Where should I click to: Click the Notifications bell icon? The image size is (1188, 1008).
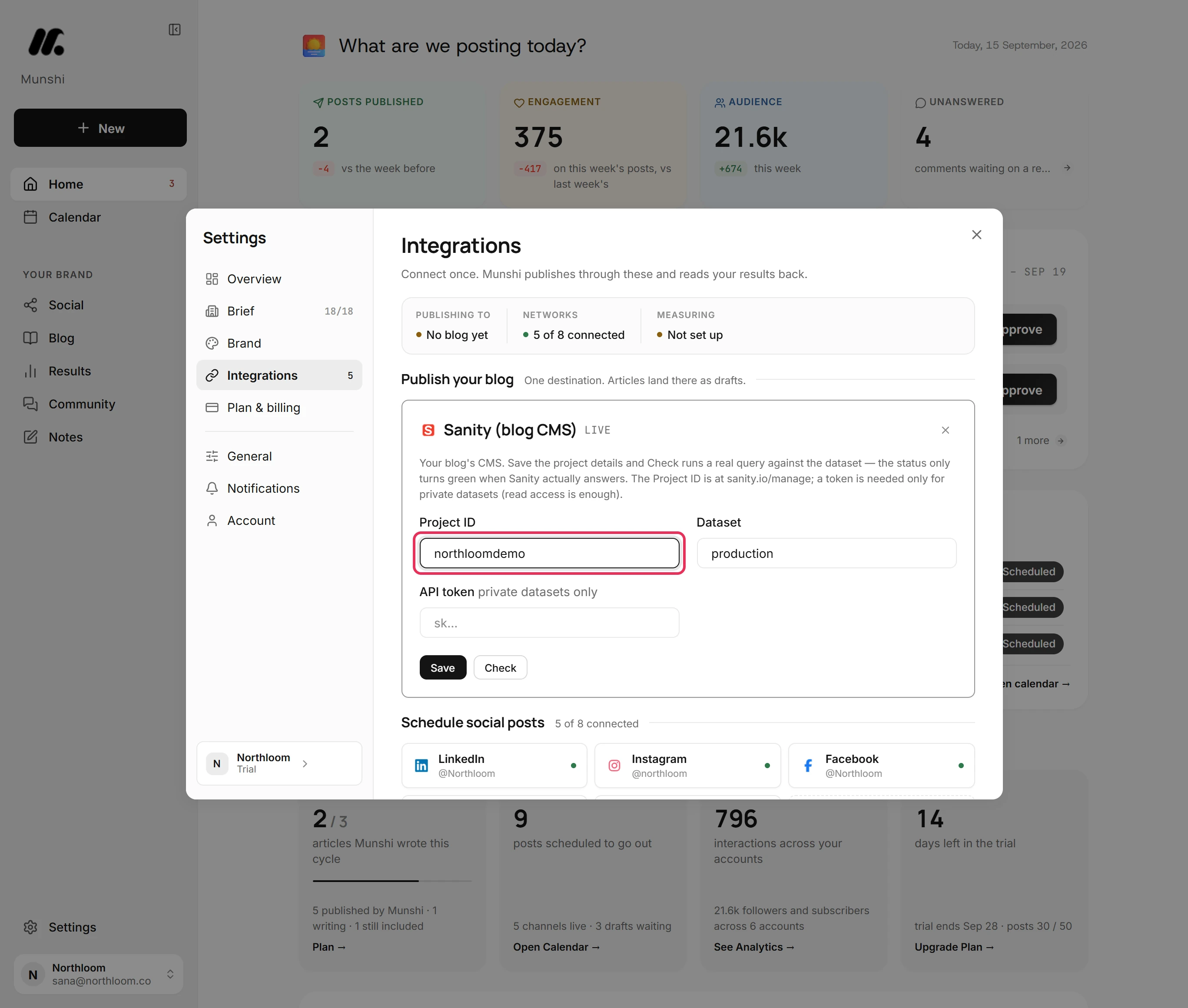212,488
